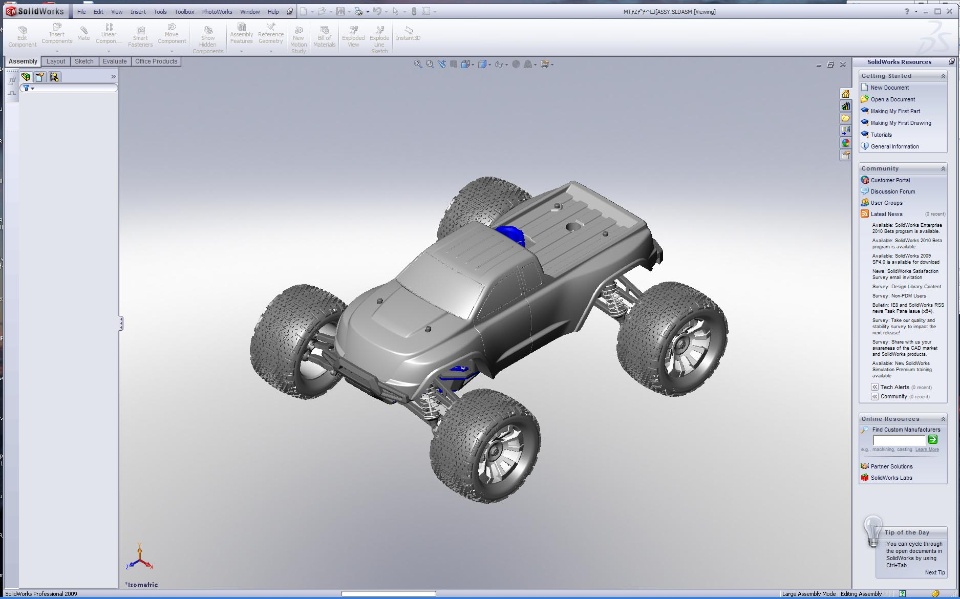Open the Design Library task pane tab
Image resolution: width=960 pixels, height=599 pixels.
(845, 106)
